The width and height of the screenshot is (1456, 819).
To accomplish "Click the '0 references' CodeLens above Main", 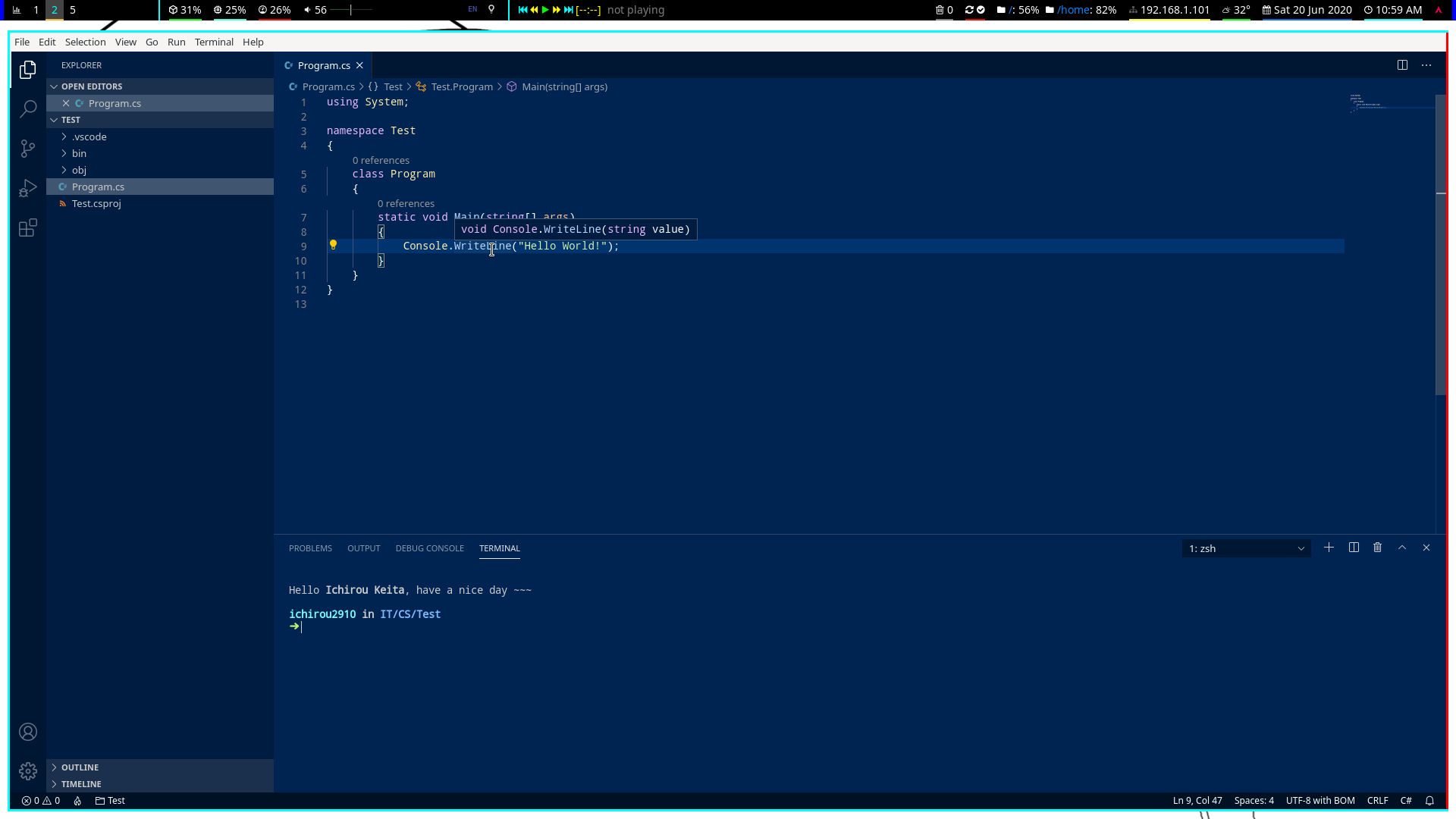I will 406,203.
